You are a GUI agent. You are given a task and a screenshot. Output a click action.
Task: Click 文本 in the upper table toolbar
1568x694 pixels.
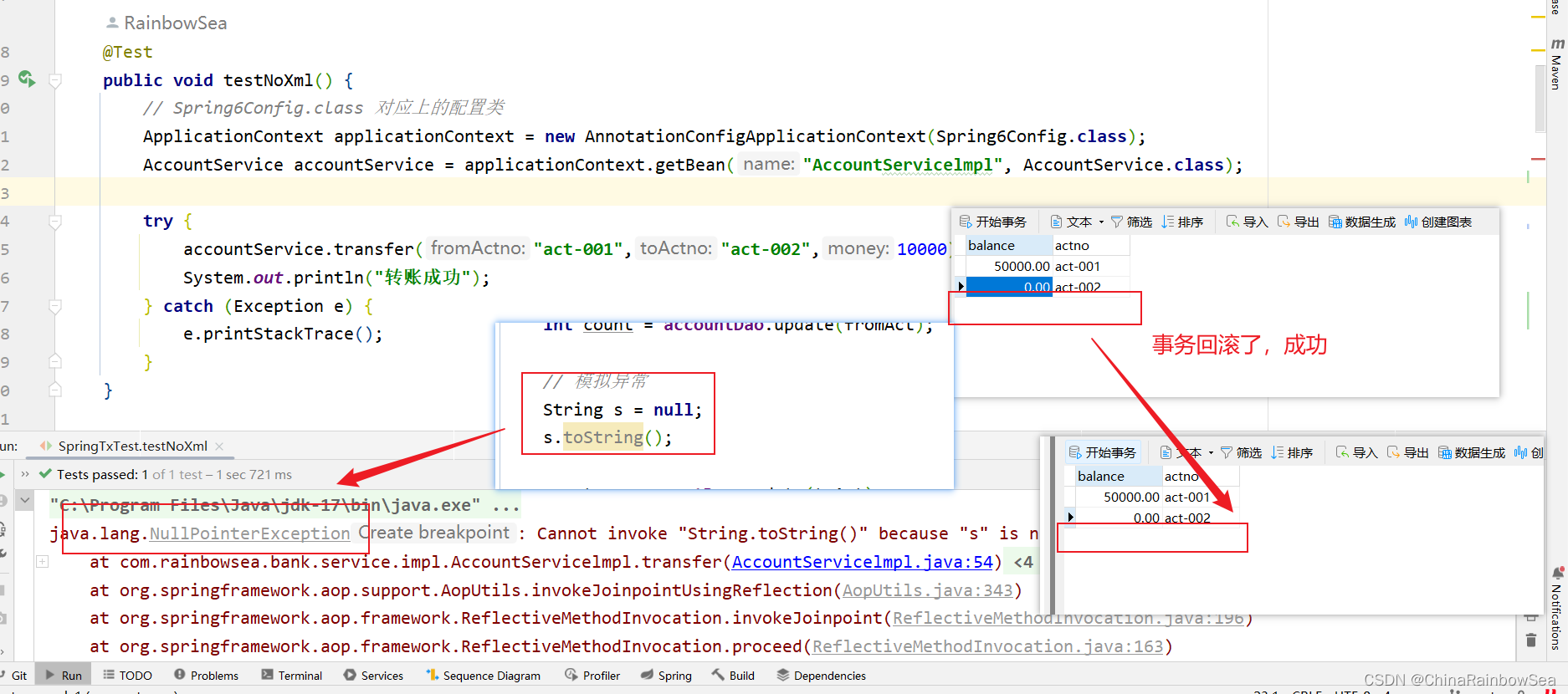[1072, 222]
